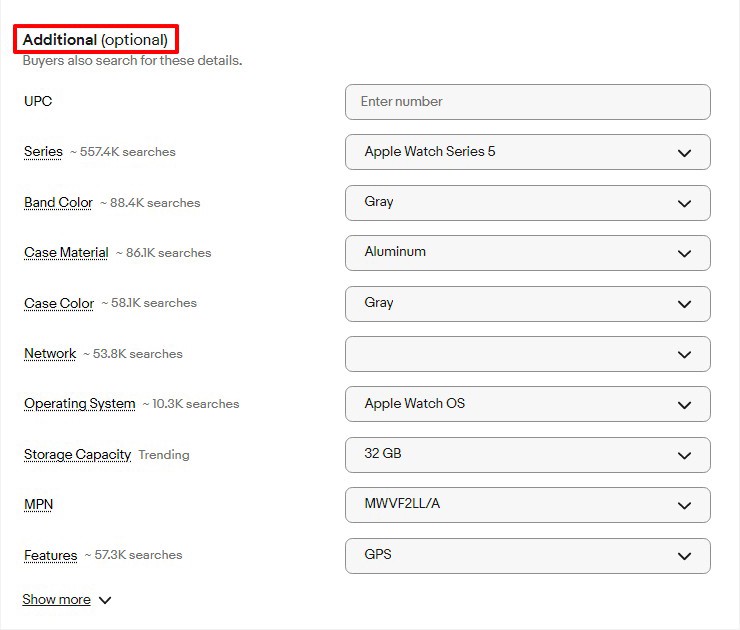Click the chevron next to Show more
Viewport: 740px width, 630px height.
[x=105, y=600]
